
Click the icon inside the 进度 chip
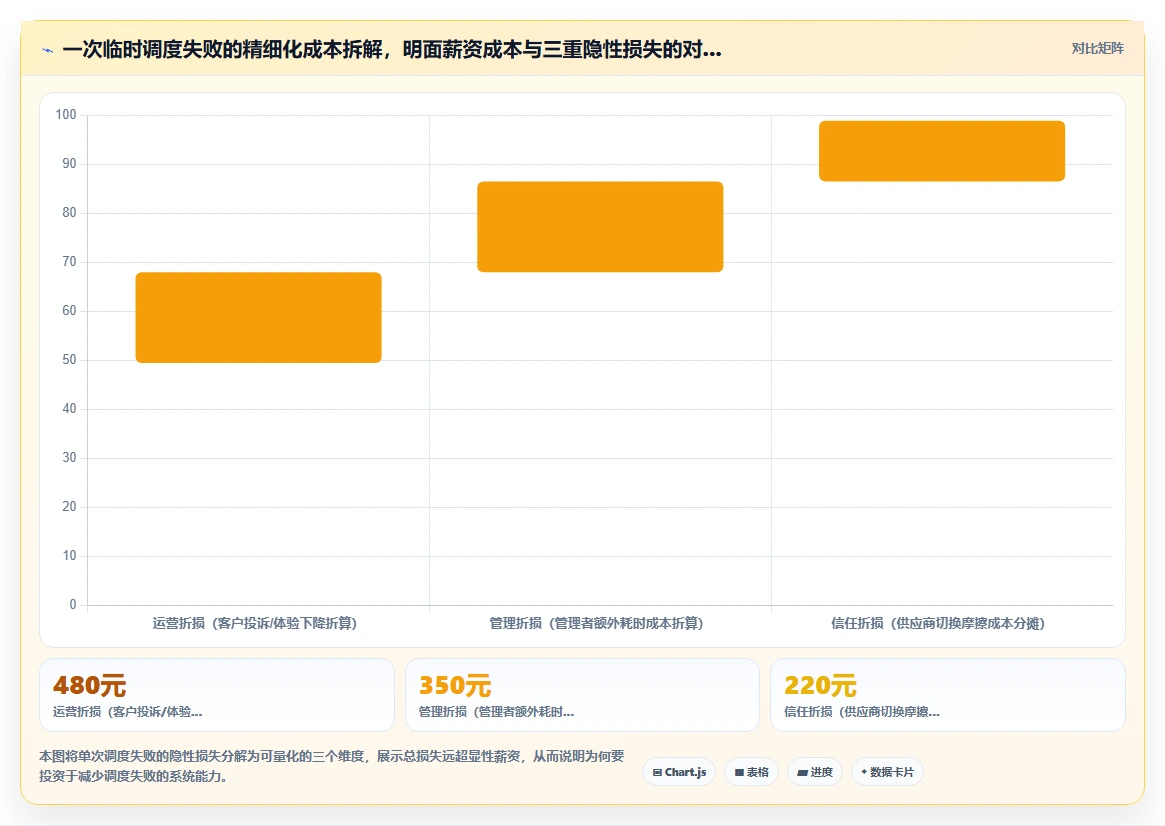tap(802, 773)
